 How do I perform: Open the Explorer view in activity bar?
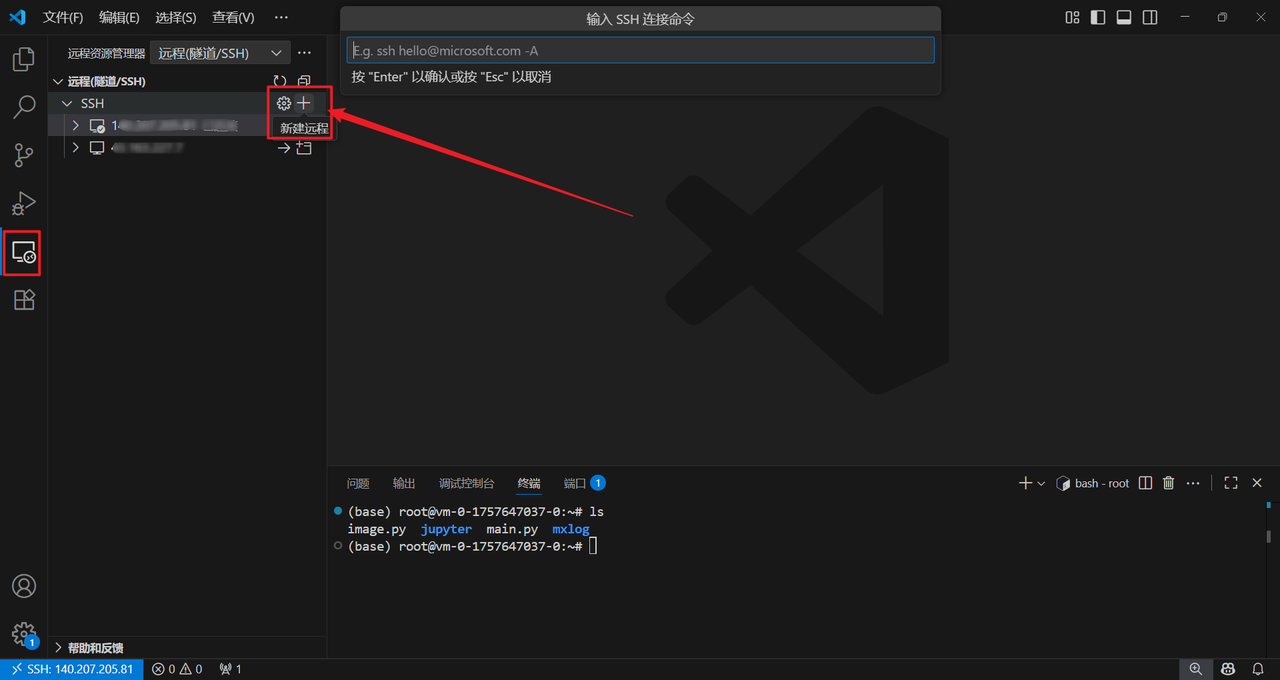pos(24,60)
